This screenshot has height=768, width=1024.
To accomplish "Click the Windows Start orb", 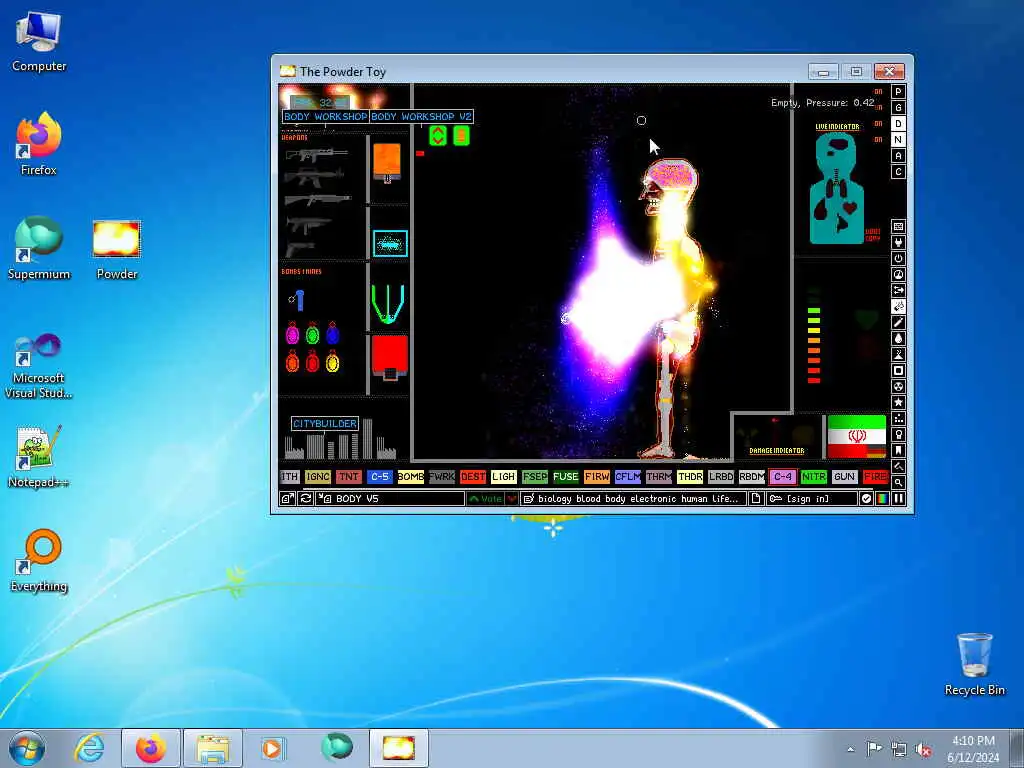I will (27, 748).
